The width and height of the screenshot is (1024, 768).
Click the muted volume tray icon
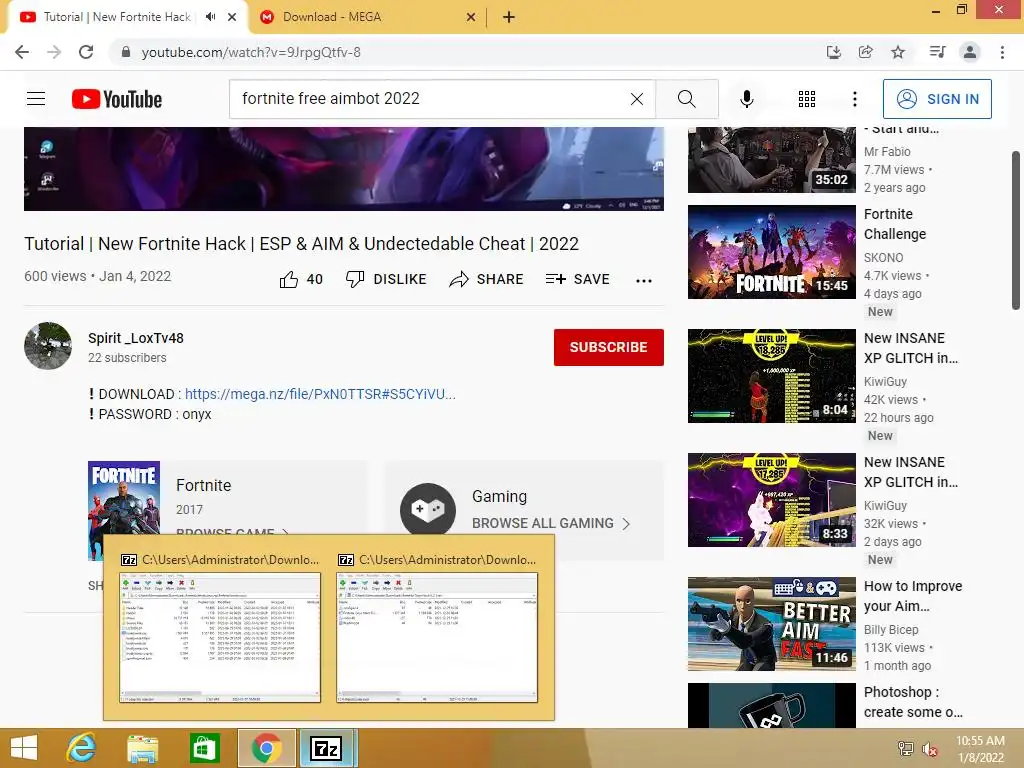coord(929,749)
